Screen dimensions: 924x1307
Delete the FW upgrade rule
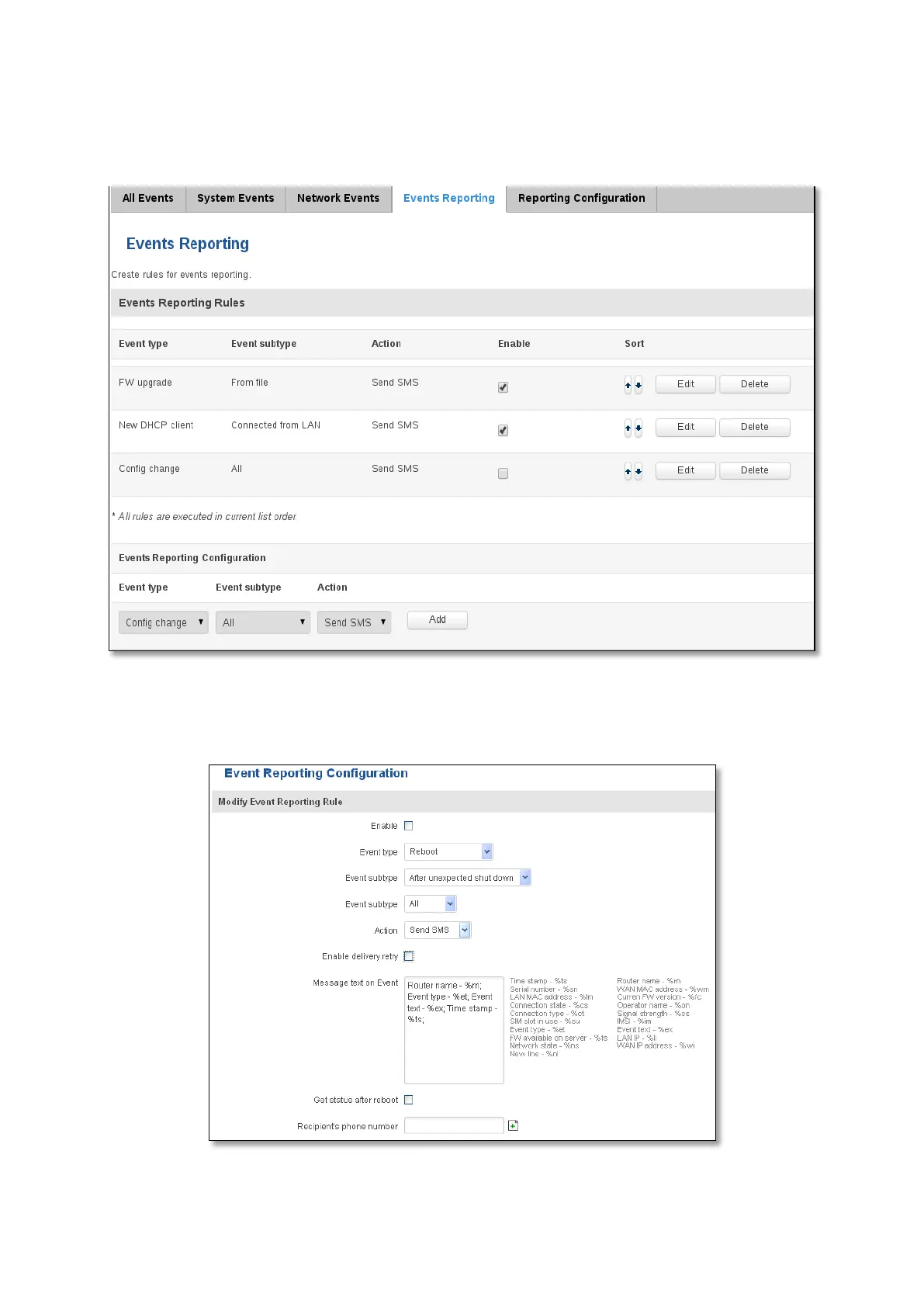pos(755,384)
